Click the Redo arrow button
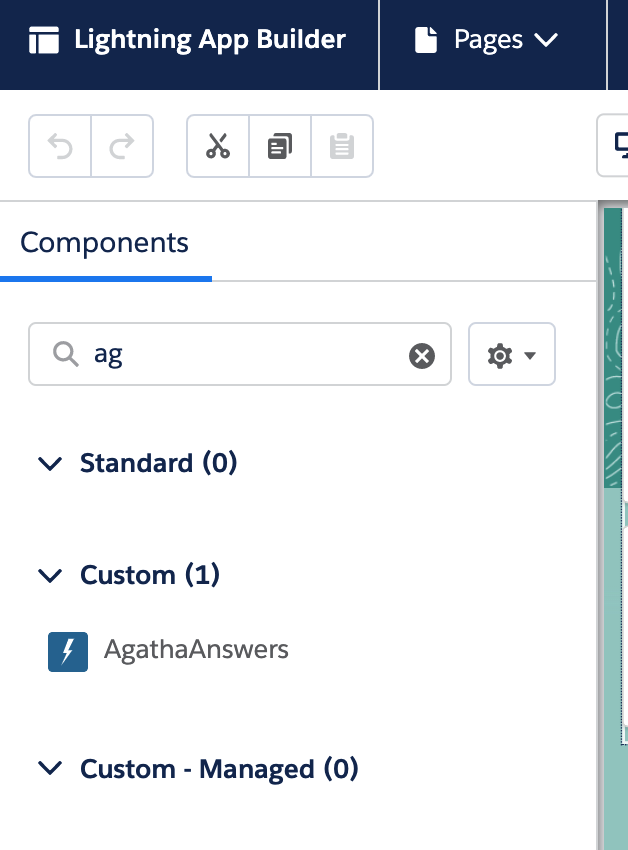This screenshot has width=628, height=850. click(x=122, y=146)
